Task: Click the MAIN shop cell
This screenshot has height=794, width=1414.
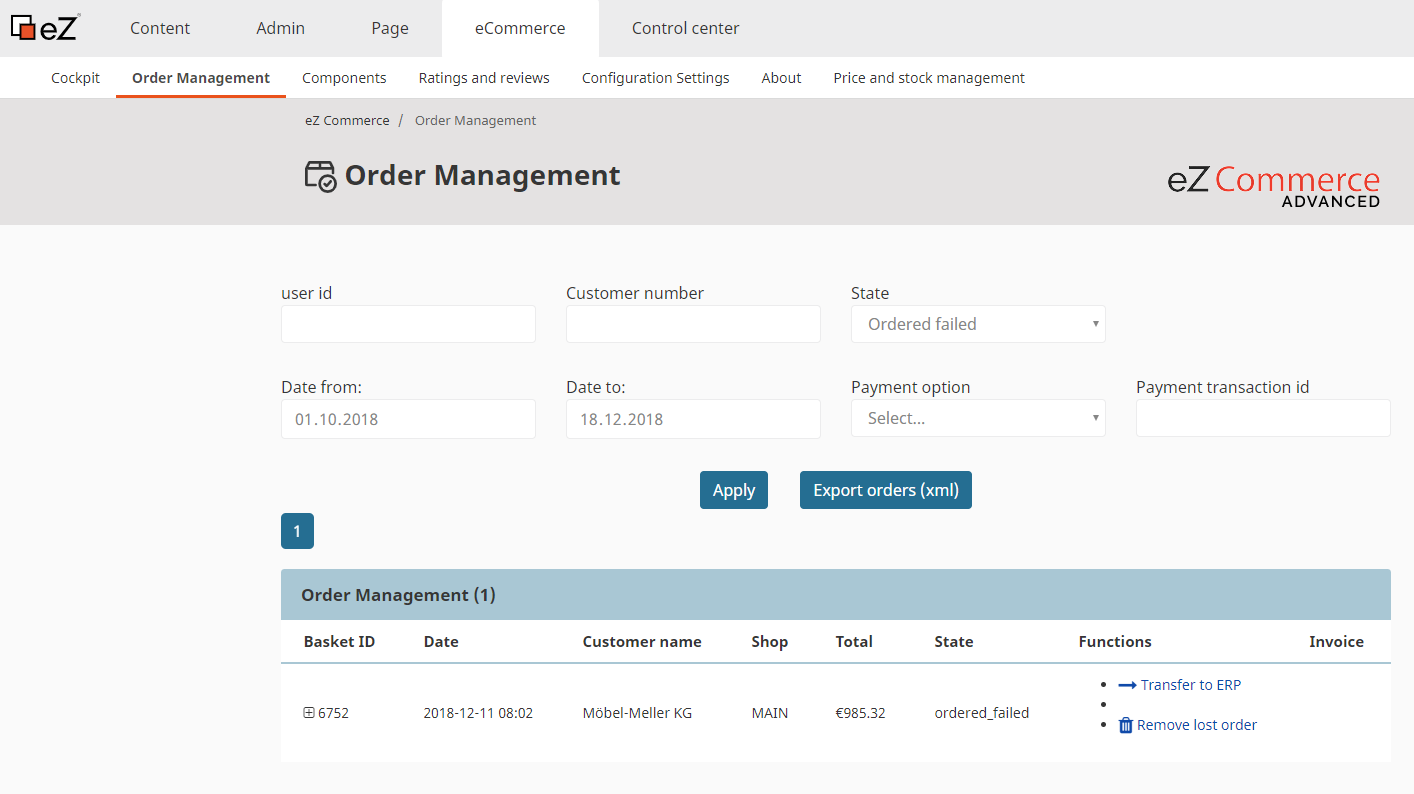Action: (x=770, y=713)
